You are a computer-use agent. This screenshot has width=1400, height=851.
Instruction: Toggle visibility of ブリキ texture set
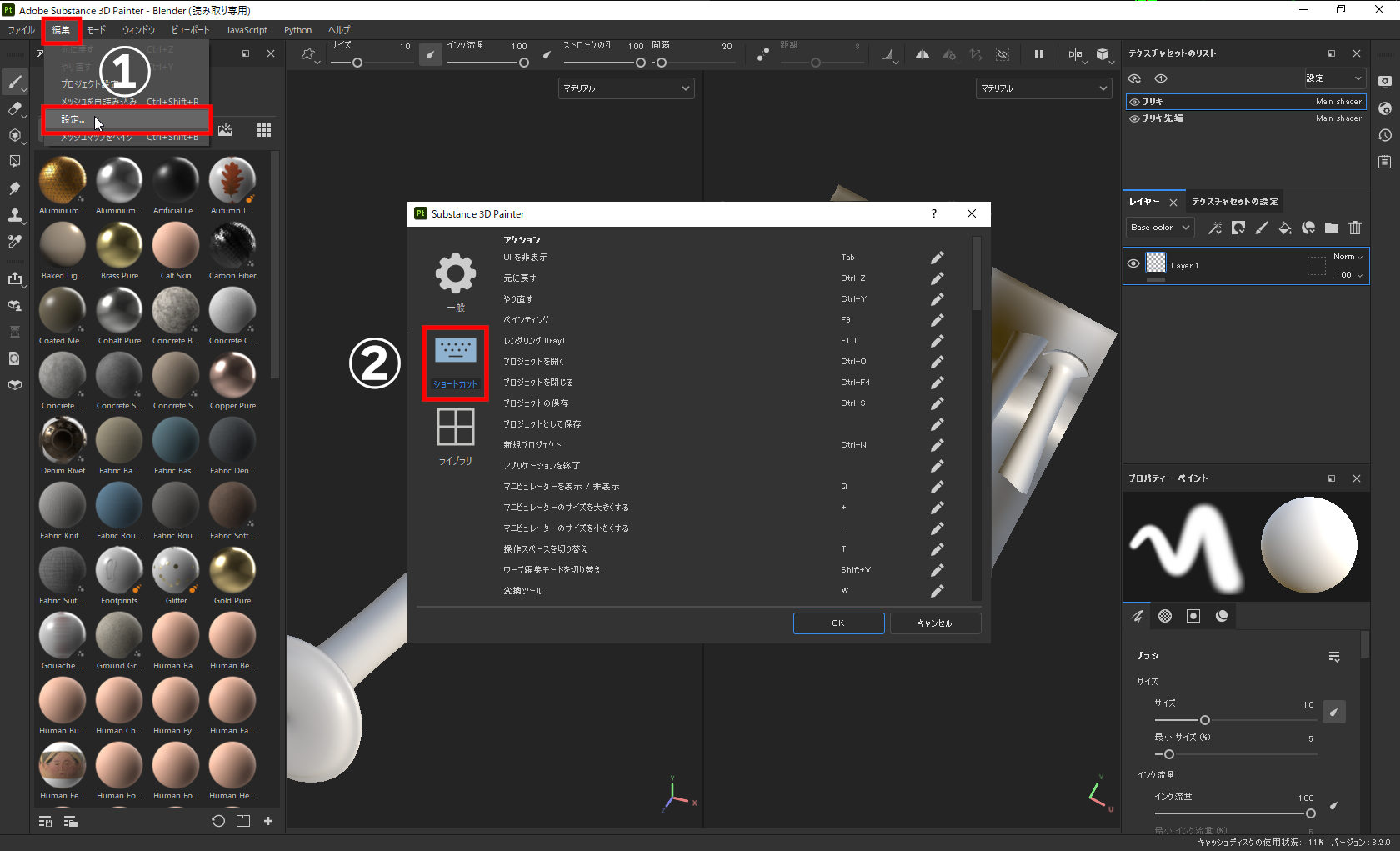1134,102
